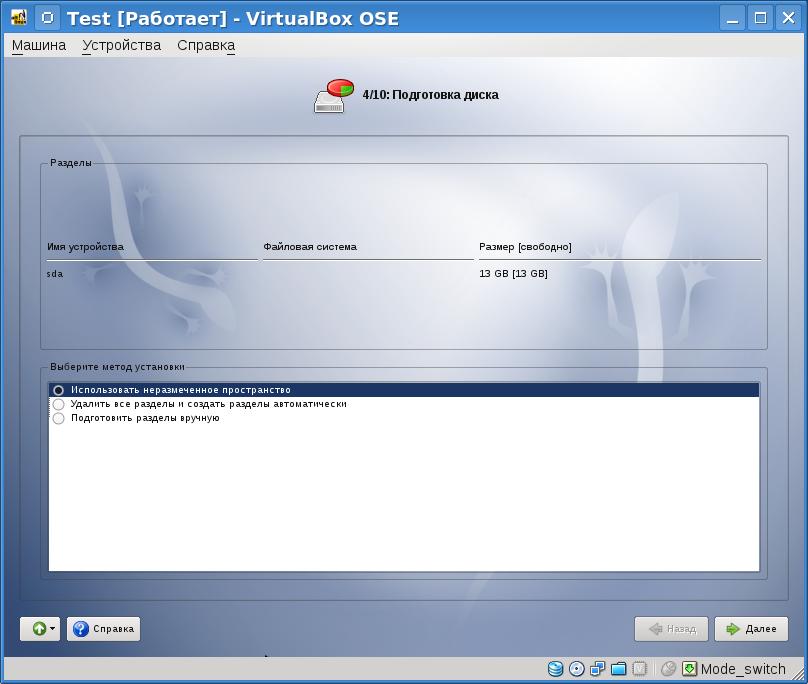
Task: Click the Справка help button at bottom
Action: 103,629
